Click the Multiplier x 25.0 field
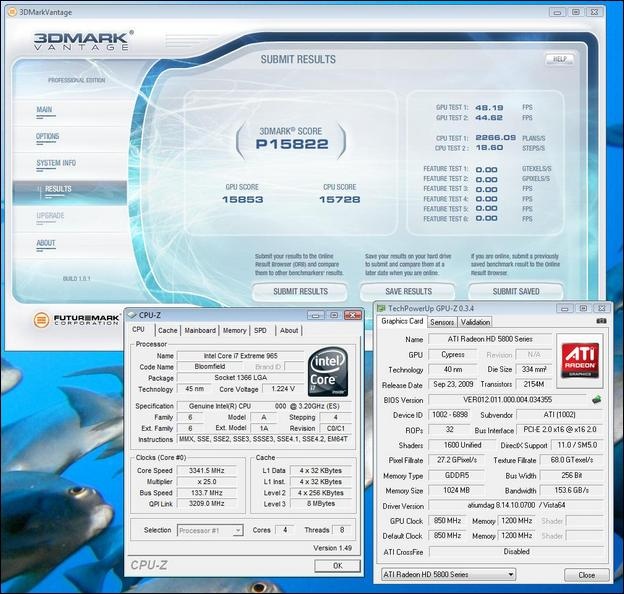624x594 pixels. coord(207,482)
